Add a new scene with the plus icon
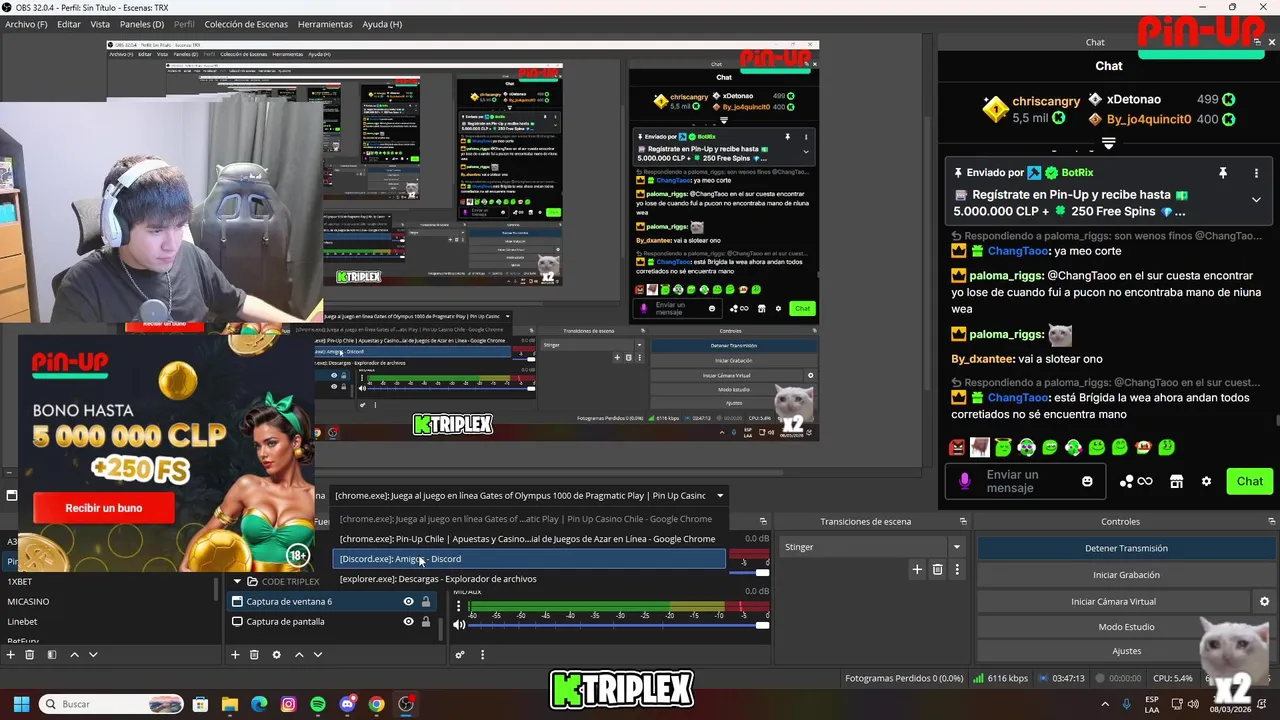The image size is (1280, 720). coord(11,654)
